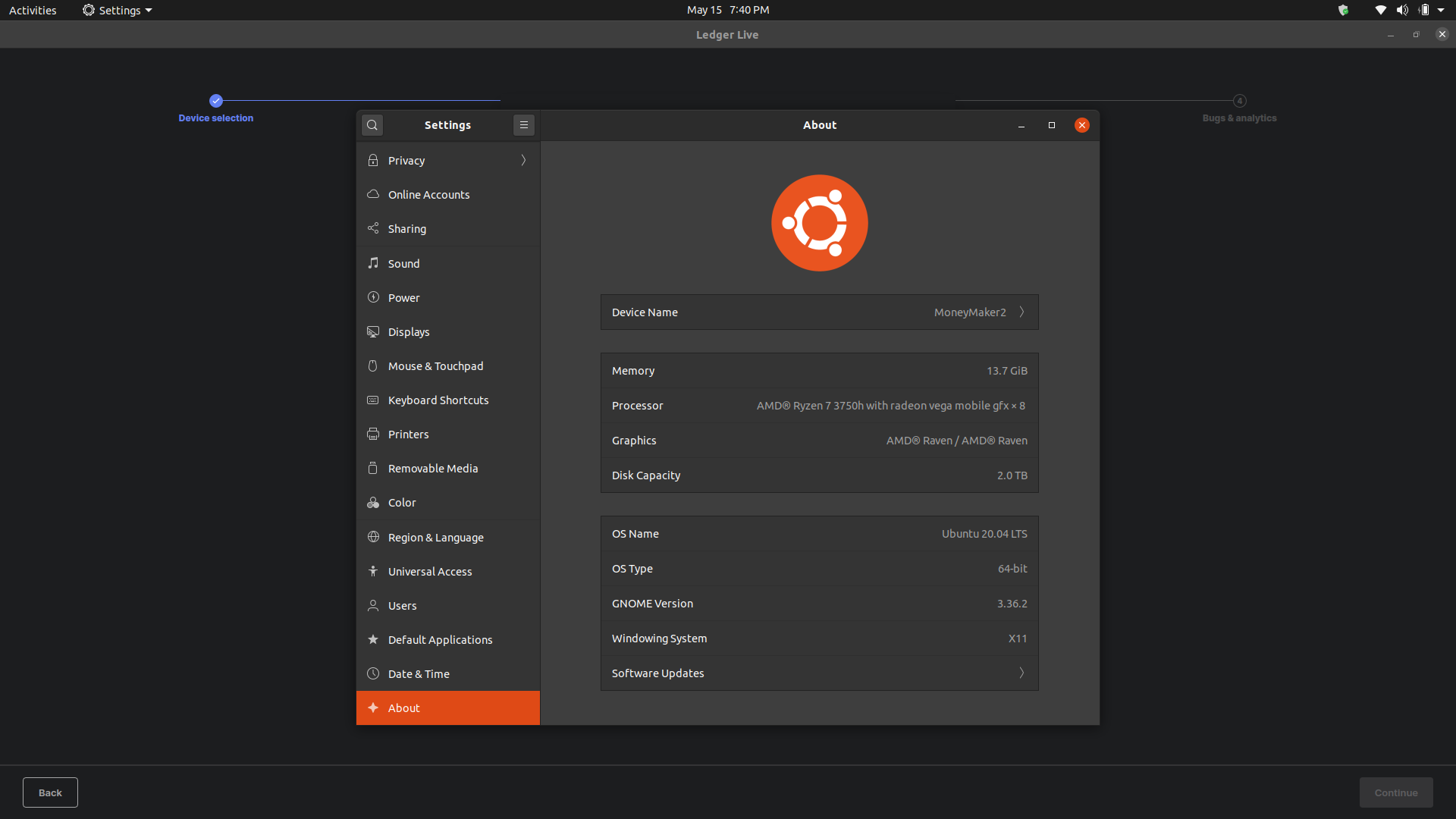This screenshot has height=819, width=1456.
Task: Click the battery status icon in taskbar
Action: point(1423,10)
